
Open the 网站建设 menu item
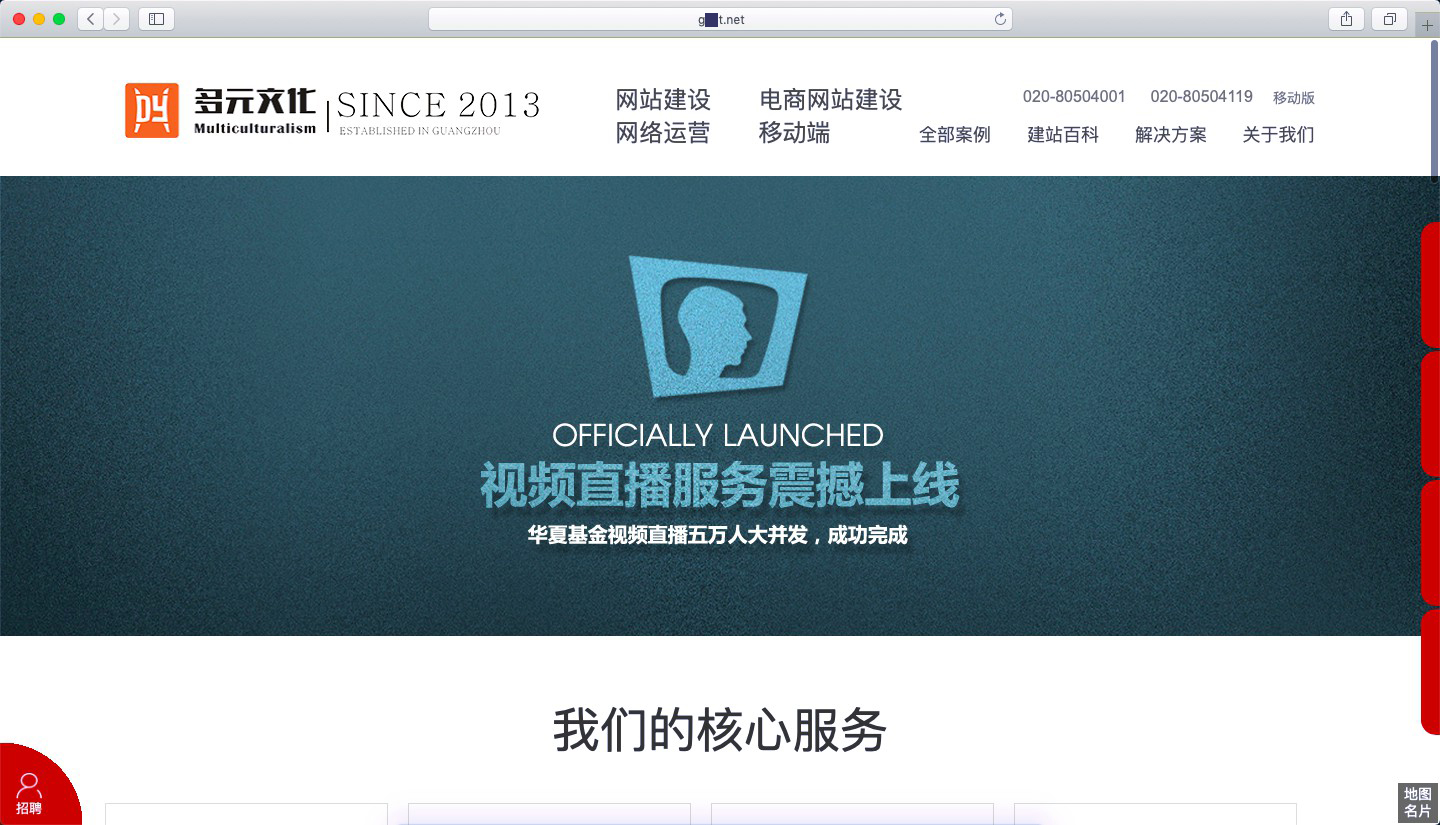(663, 100)
